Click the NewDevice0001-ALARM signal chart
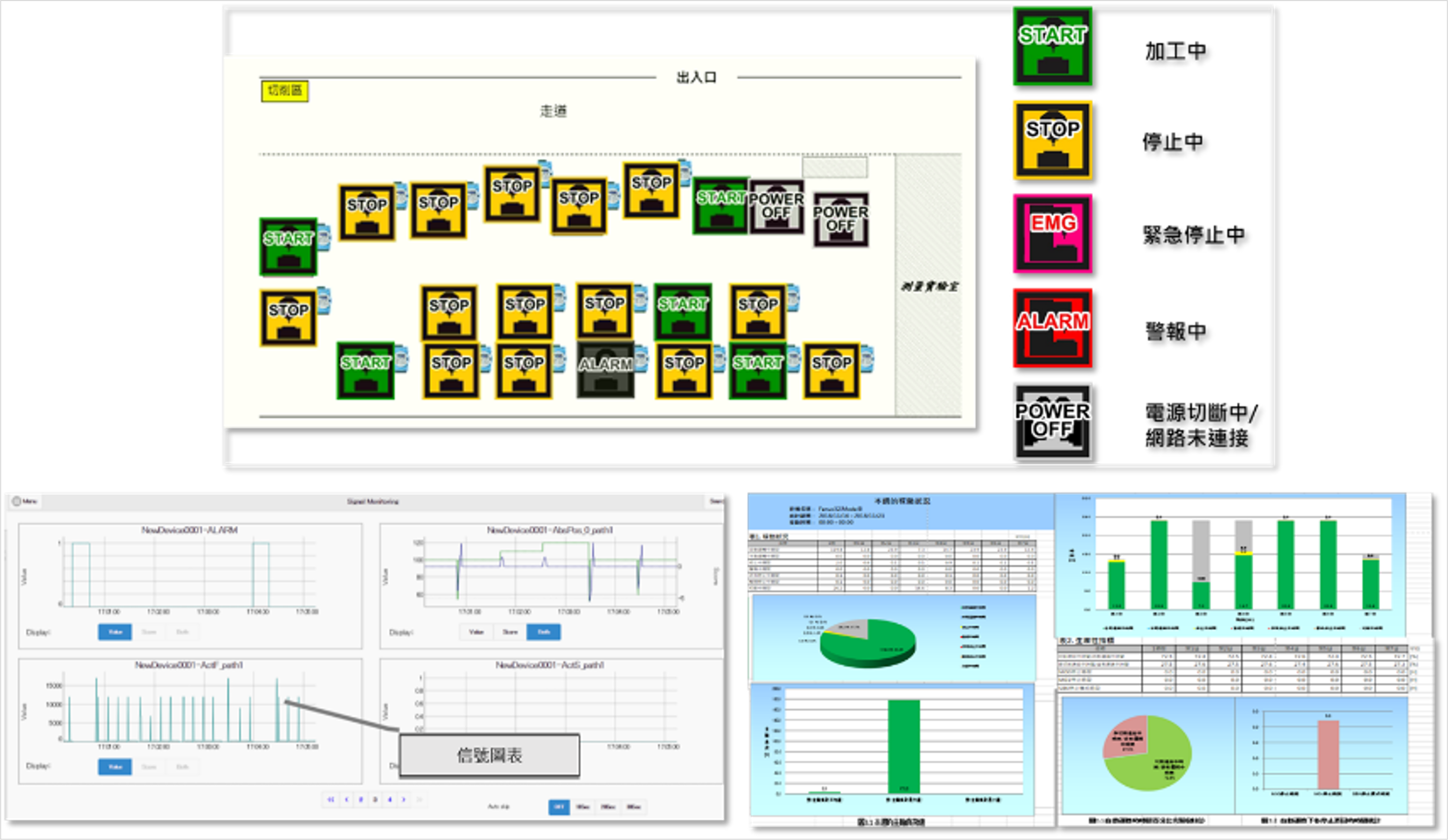 (190, 585)
